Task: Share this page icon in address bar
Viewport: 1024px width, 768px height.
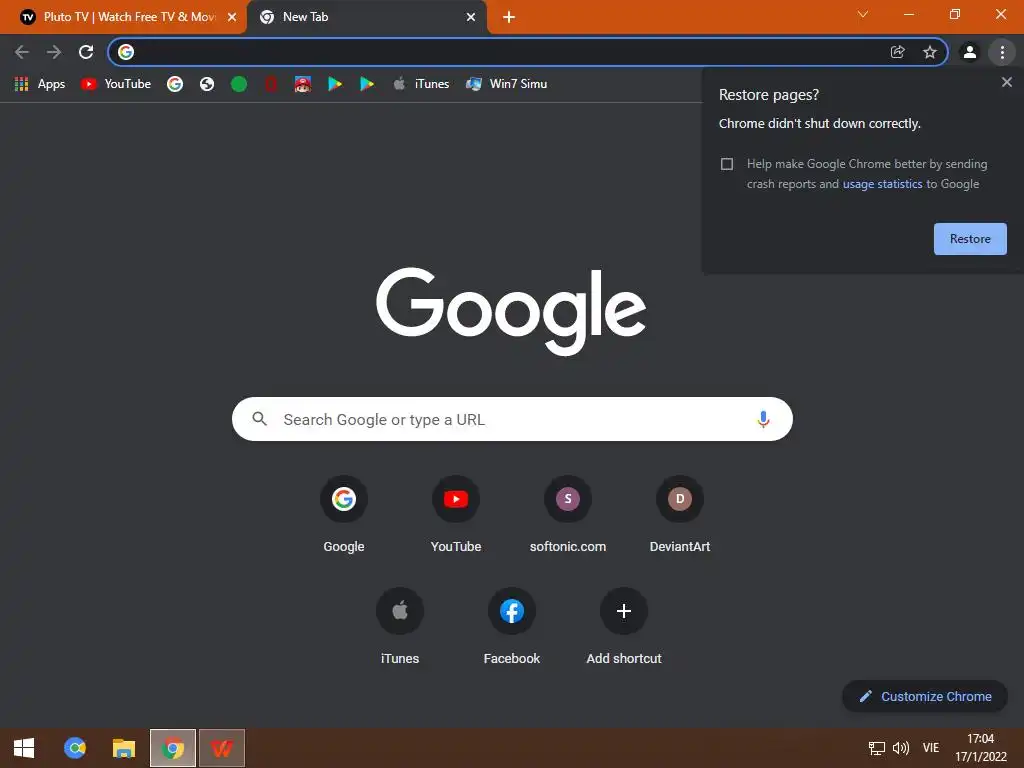Action: tap(897, 52)
